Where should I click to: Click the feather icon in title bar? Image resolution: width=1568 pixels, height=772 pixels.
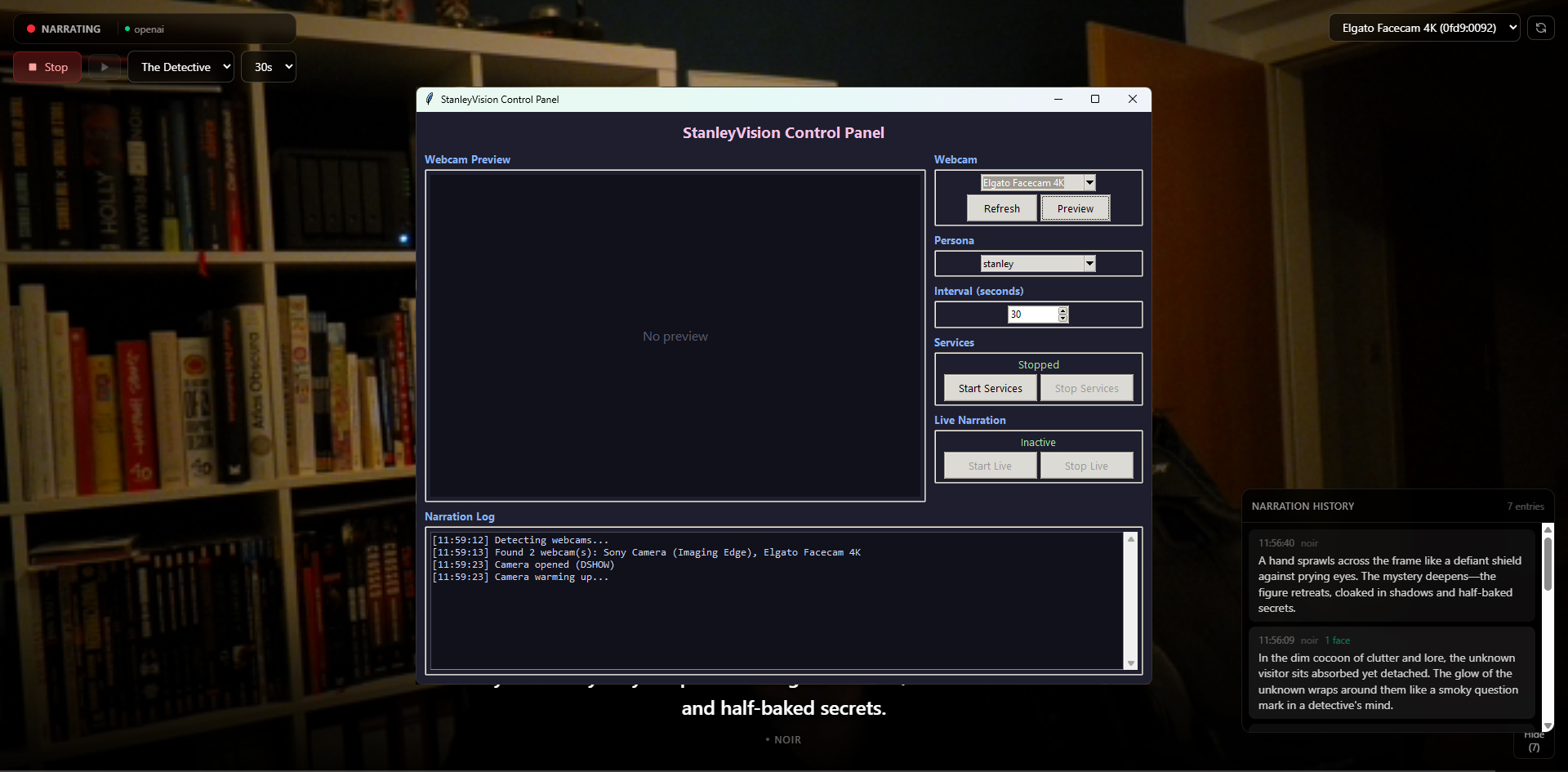click(430, 99)
